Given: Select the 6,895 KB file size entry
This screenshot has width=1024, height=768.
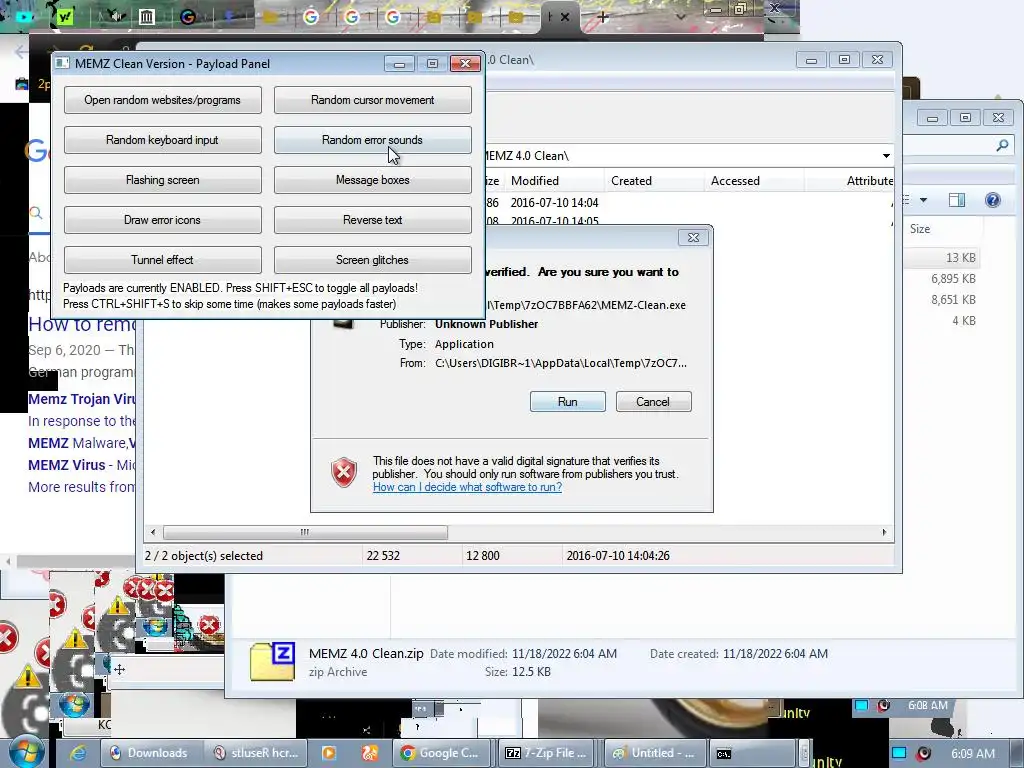Looking at the screenshot, I should (953, 279).
